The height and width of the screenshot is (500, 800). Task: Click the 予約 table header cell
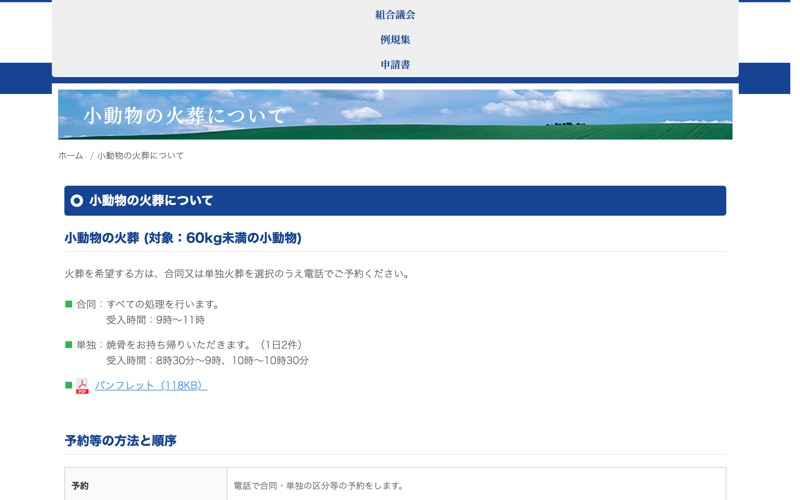click(145, 484)
